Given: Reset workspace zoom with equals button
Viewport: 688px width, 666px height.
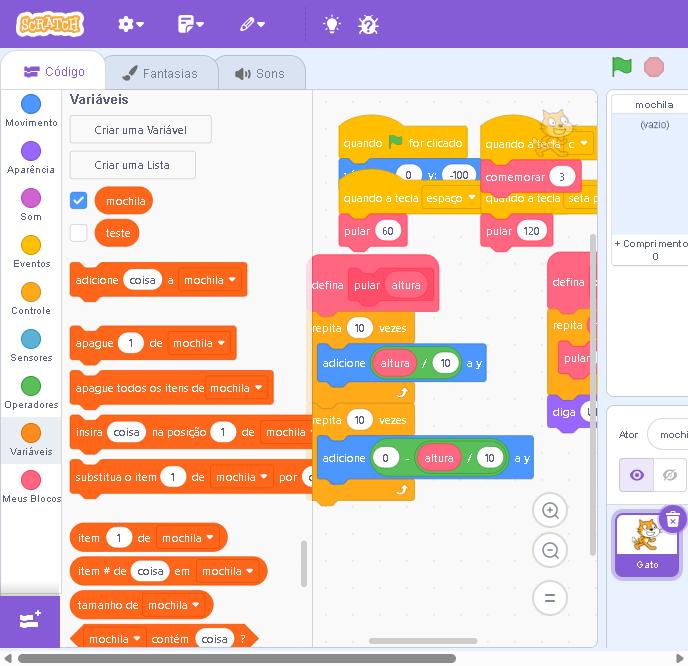Looking at the screenshot, I should click(550, 598).
